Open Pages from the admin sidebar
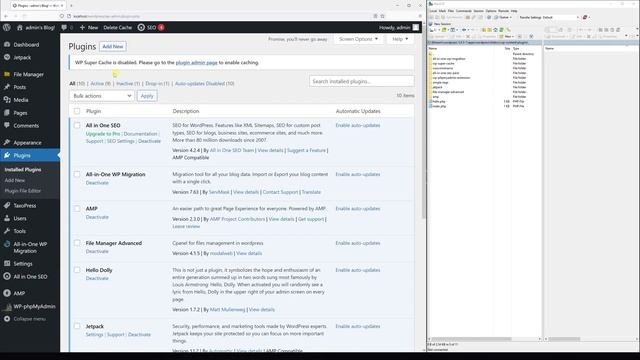Viewport: 640px width, 360px height. [x=20, y=113]
